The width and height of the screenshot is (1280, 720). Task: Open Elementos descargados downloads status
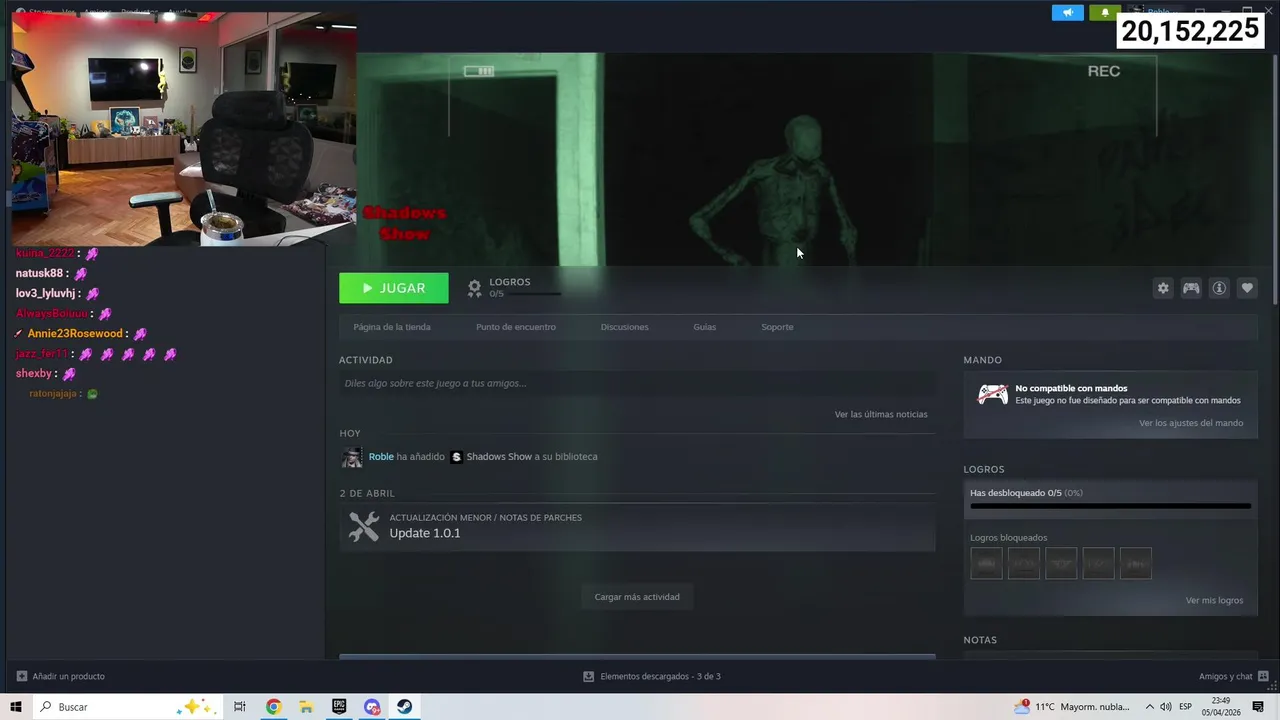tap(652, 677)
